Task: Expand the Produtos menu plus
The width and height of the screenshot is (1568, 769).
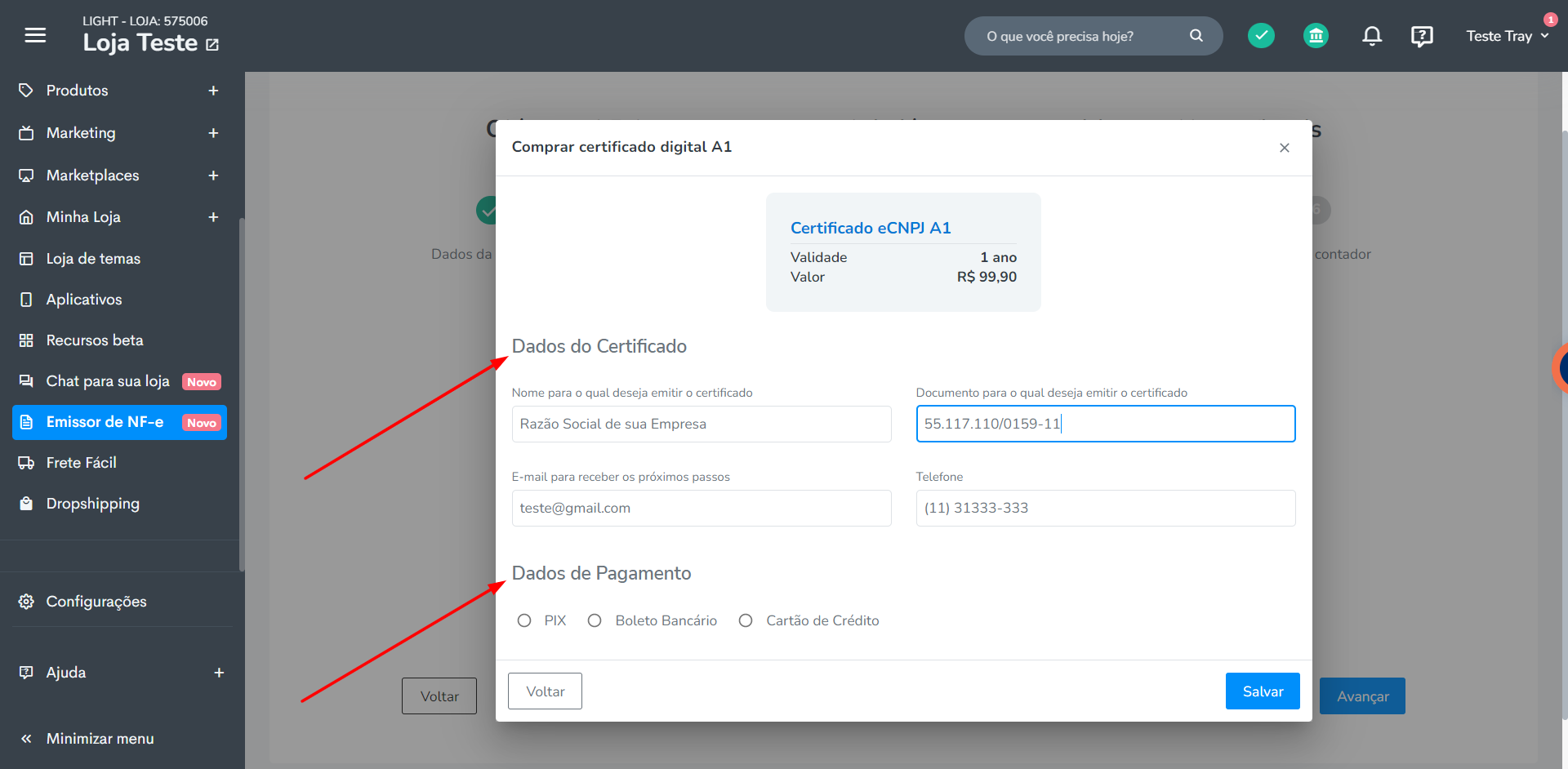Action: click(x=213, y=91)
